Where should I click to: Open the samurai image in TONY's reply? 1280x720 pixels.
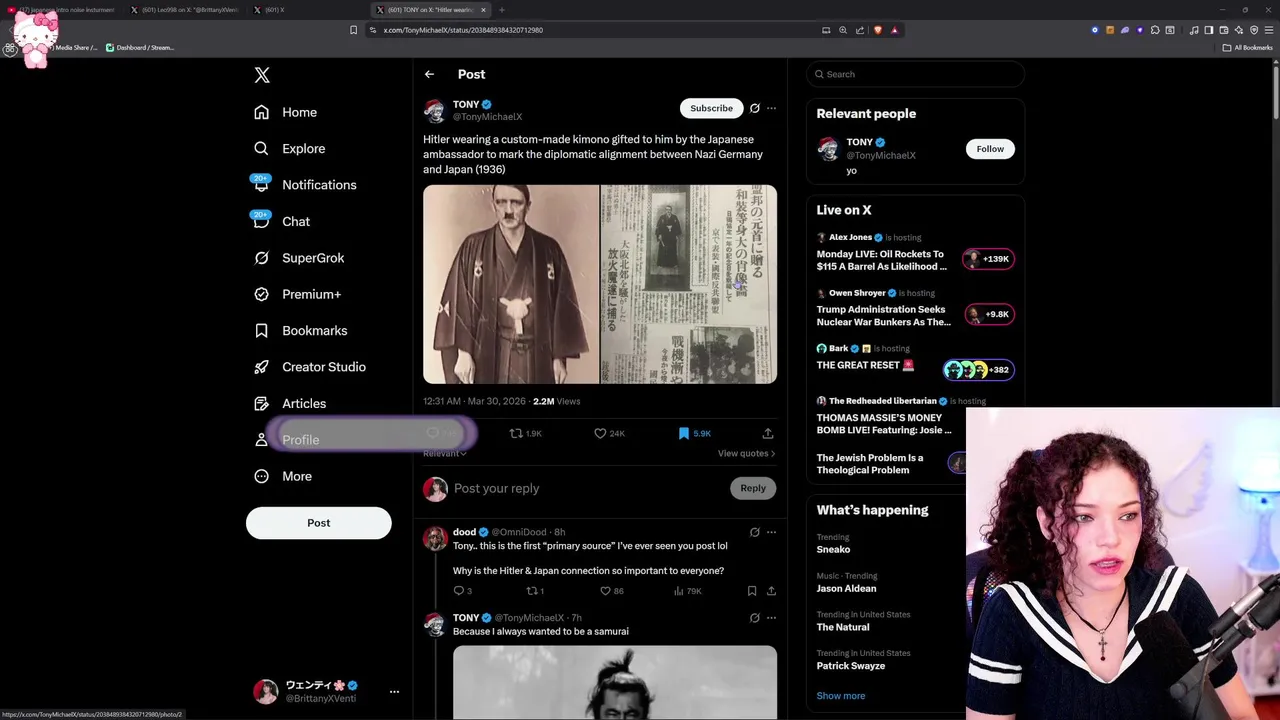(615, 682)
